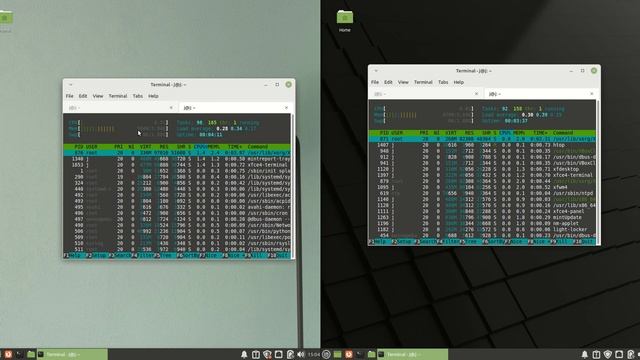Screen dimensions: 640x360
Task: Open notification bell in dark-desktop tray
Action: pos(584,354)
